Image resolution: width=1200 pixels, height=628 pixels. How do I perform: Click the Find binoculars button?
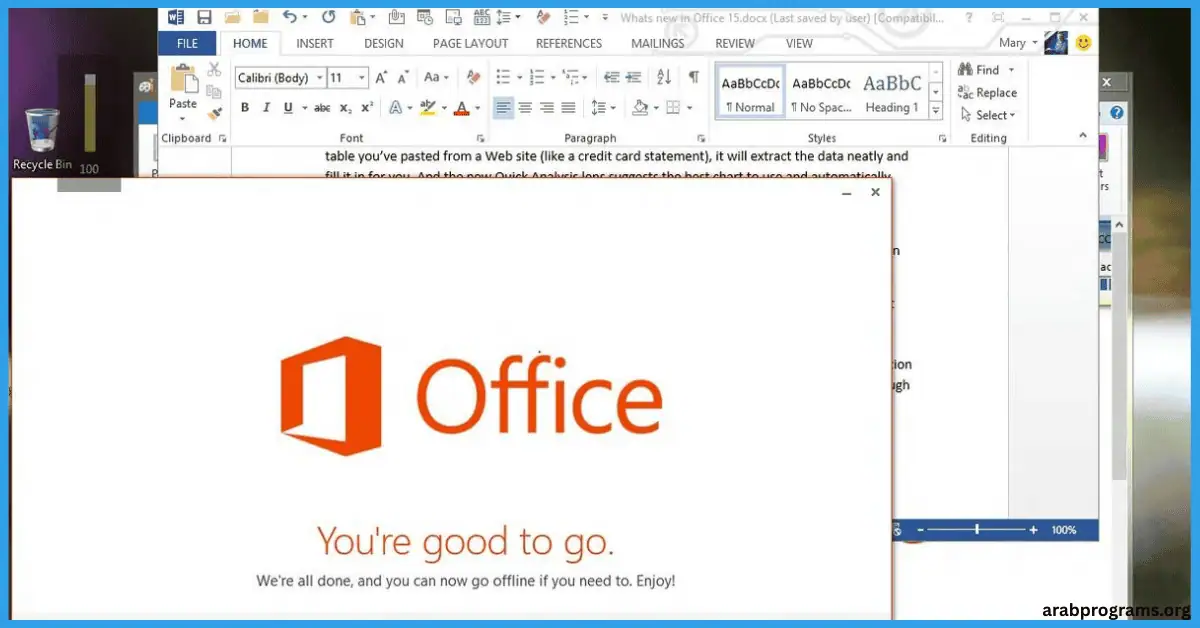[979, 70]
